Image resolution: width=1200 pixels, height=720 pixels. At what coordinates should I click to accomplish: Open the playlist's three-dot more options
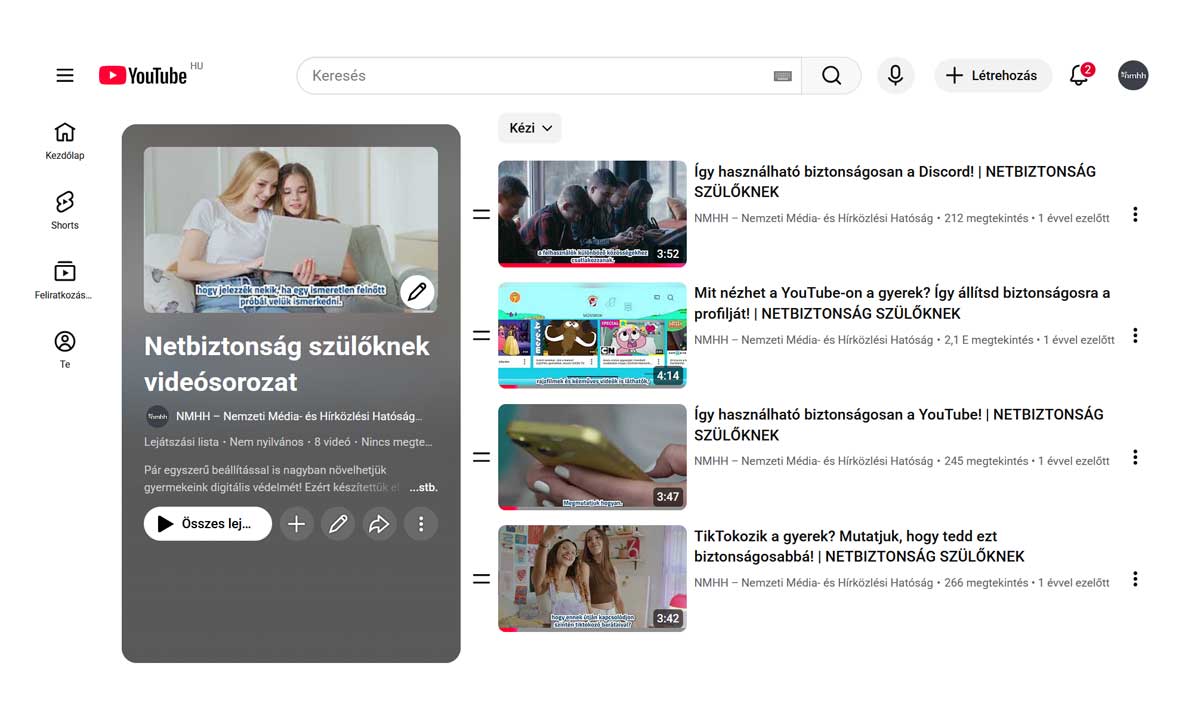(x=421, y=524)
